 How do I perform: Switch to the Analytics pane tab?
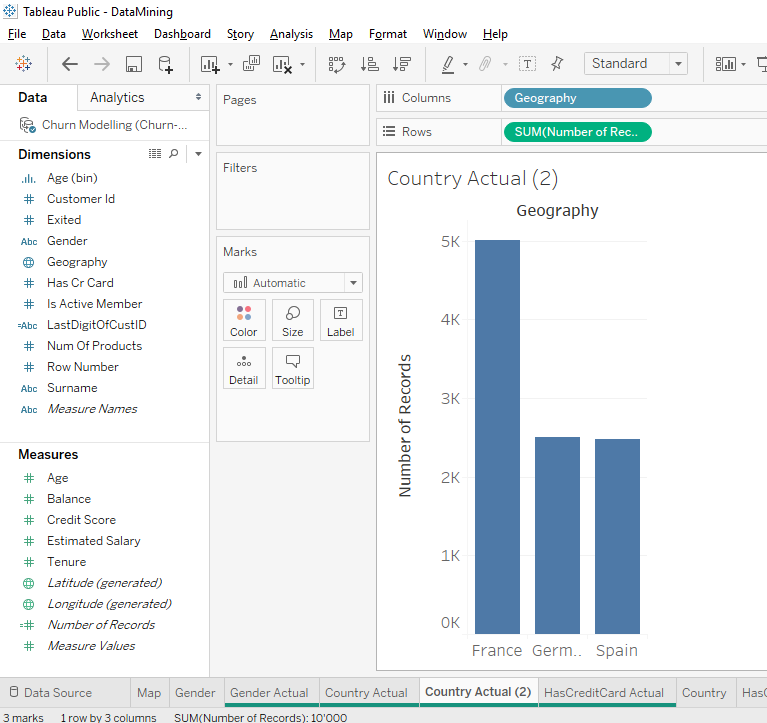coord(117,98)
